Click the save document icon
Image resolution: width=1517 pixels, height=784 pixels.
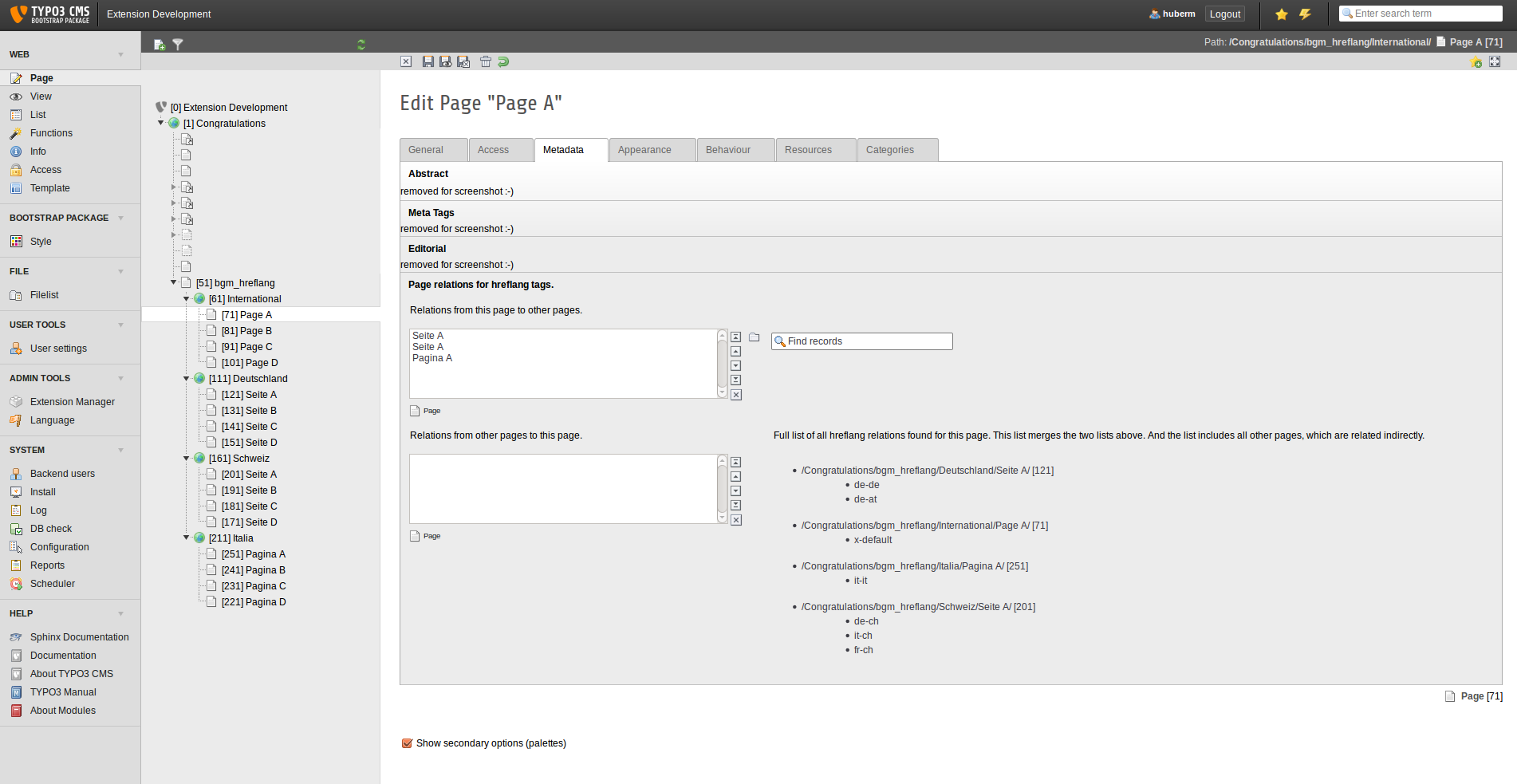tap(428, 61)
